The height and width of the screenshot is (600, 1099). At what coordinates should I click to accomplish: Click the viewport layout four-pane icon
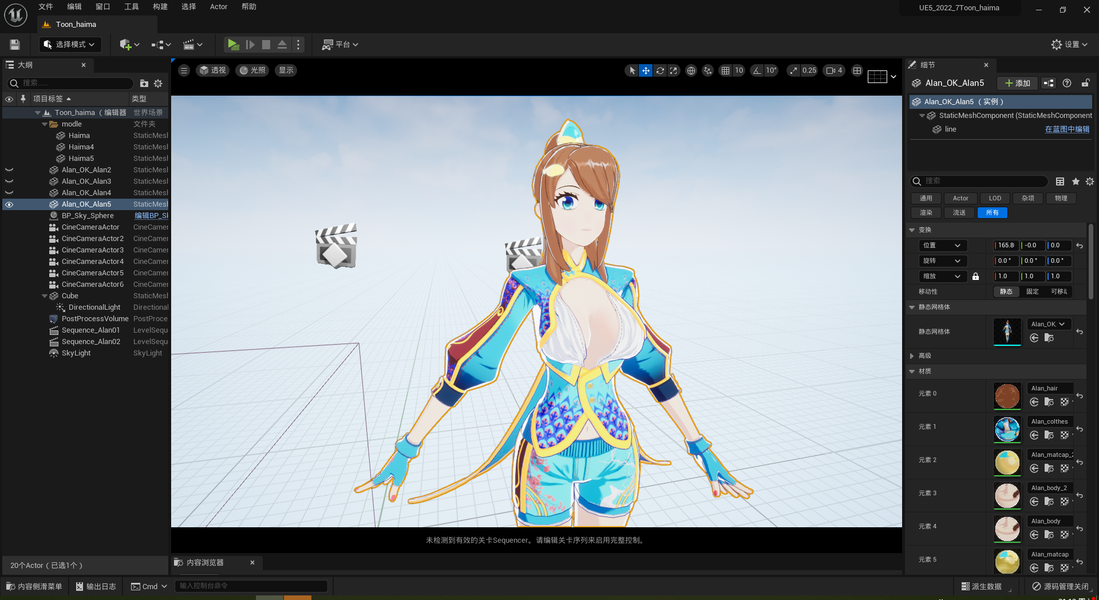click(x=857, y=70)
